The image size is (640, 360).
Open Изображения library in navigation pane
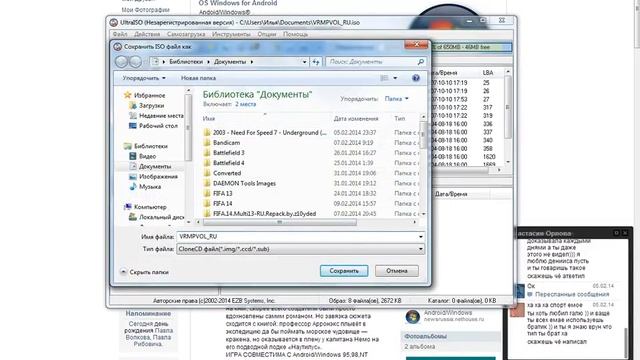(153, 176)
